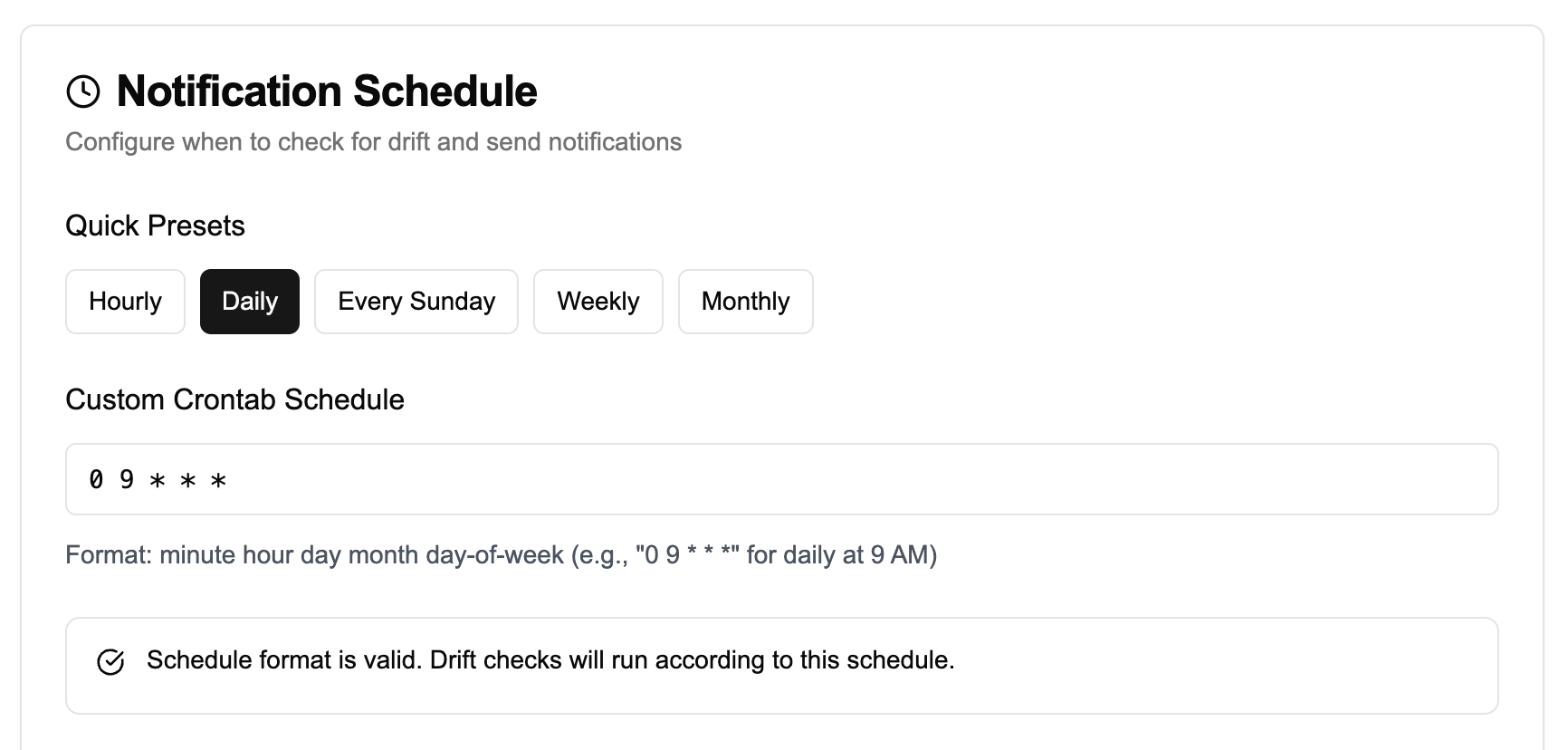1568x750 pixels.
Task: Click the crontab format hint text
Action: pyautogui.click(x=502, y=555)
